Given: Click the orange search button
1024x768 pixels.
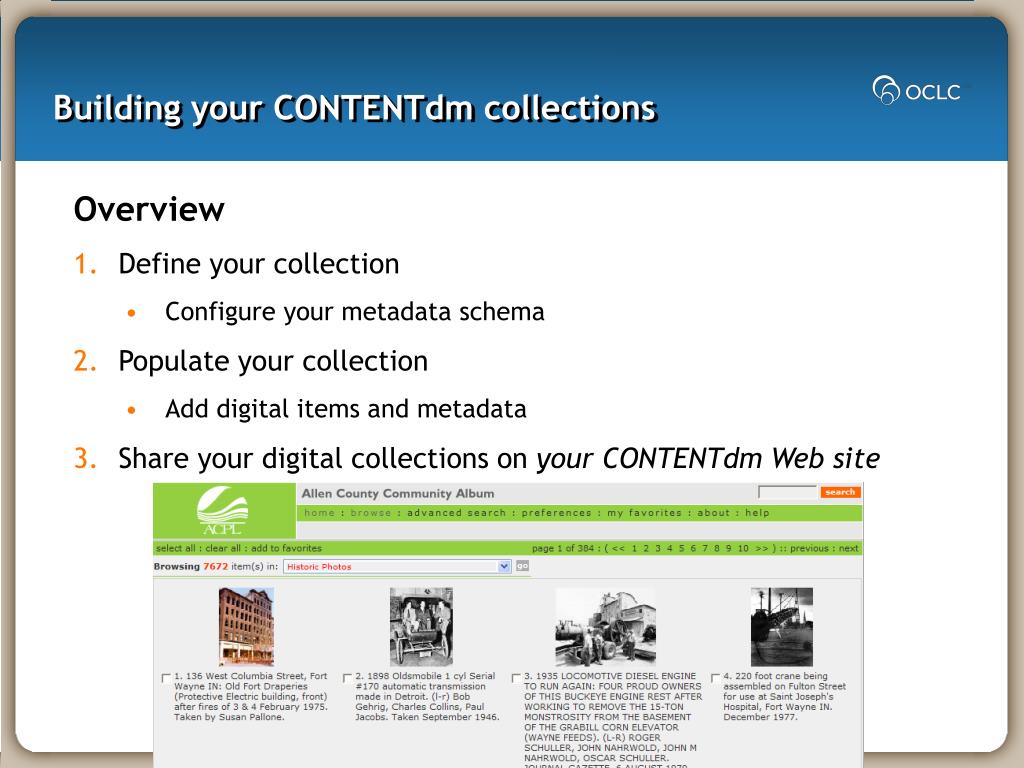Looking at the screenshot, I should (x=840, y=492).
